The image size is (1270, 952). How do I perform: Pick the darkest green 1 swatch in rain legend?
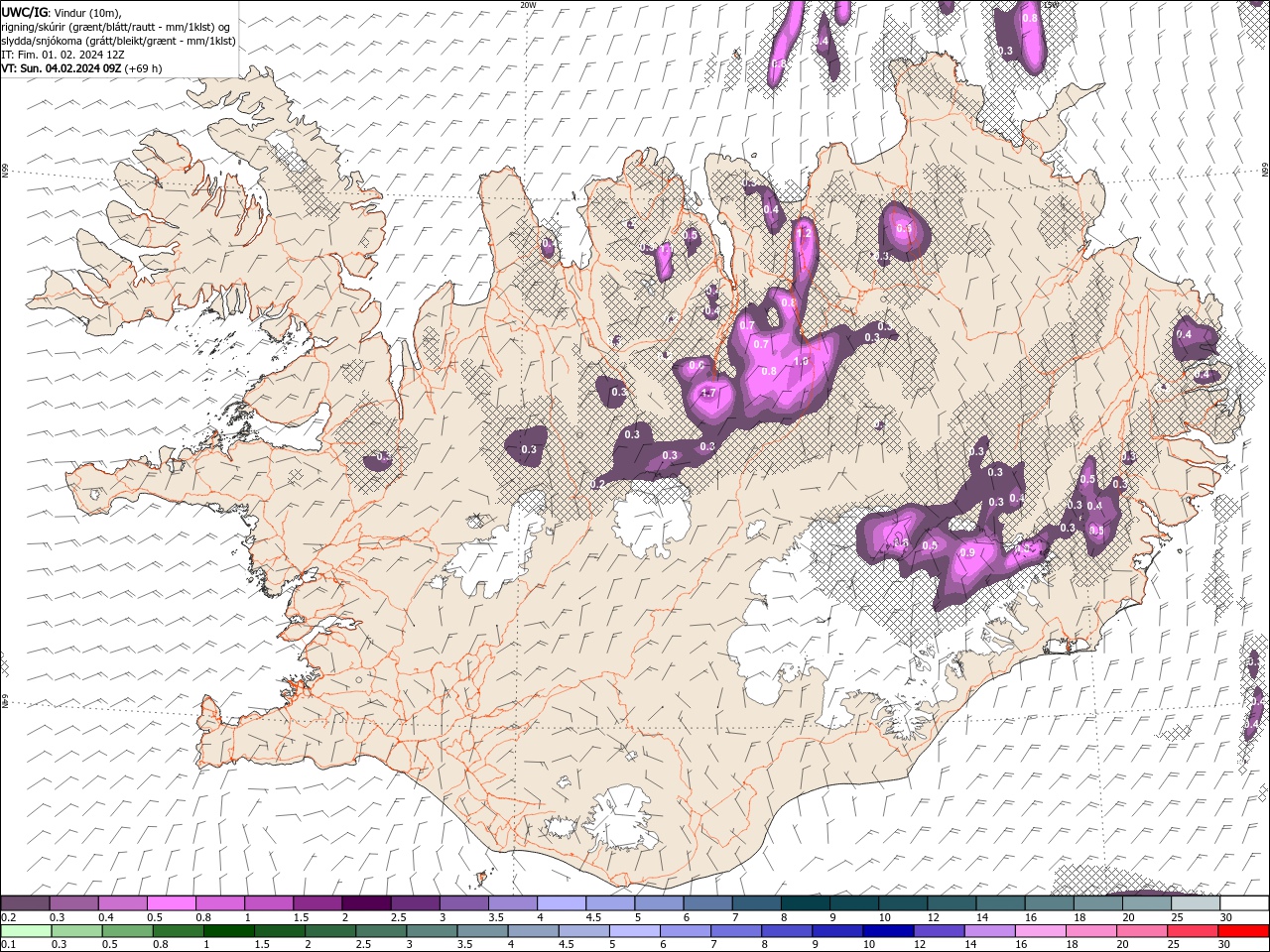229,931
